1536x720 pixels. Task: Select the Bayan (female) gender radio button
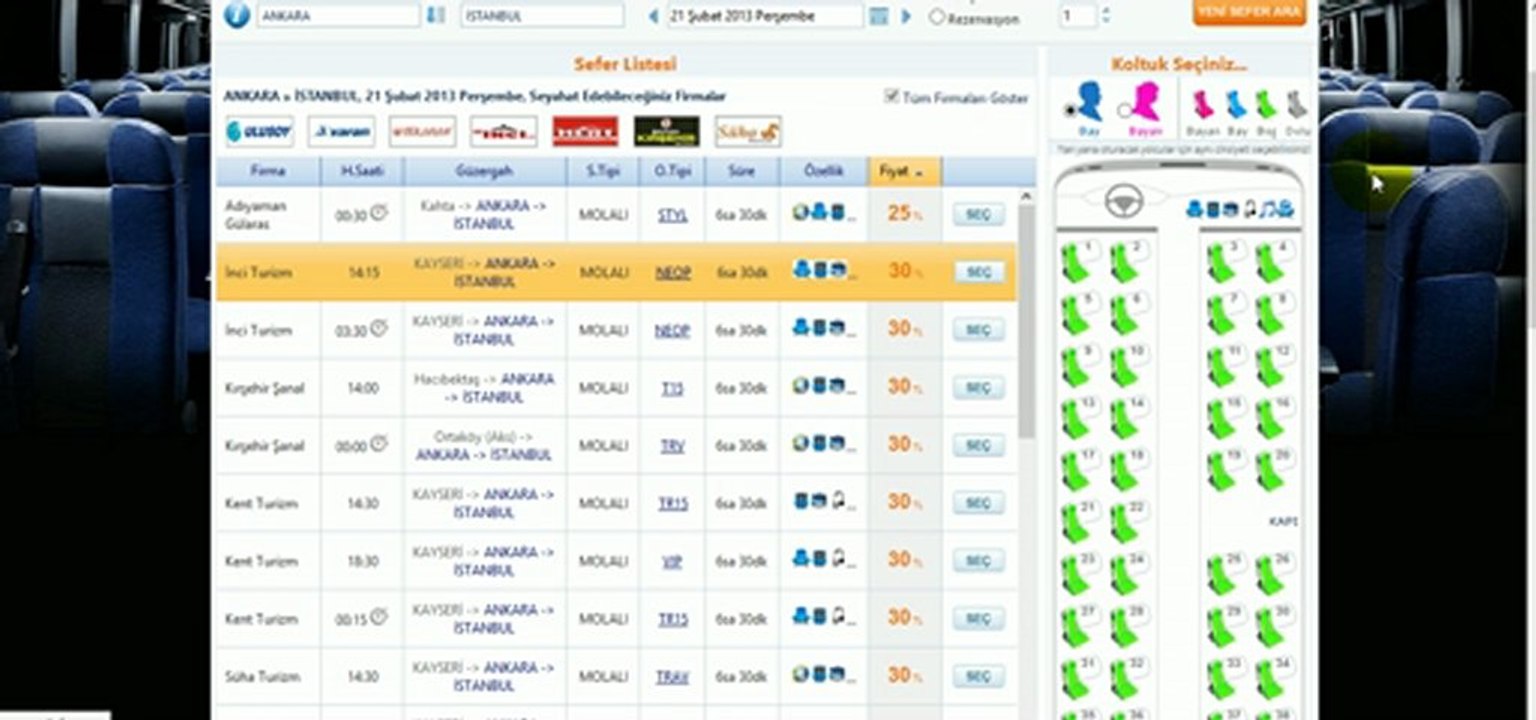coord(1124,110)
